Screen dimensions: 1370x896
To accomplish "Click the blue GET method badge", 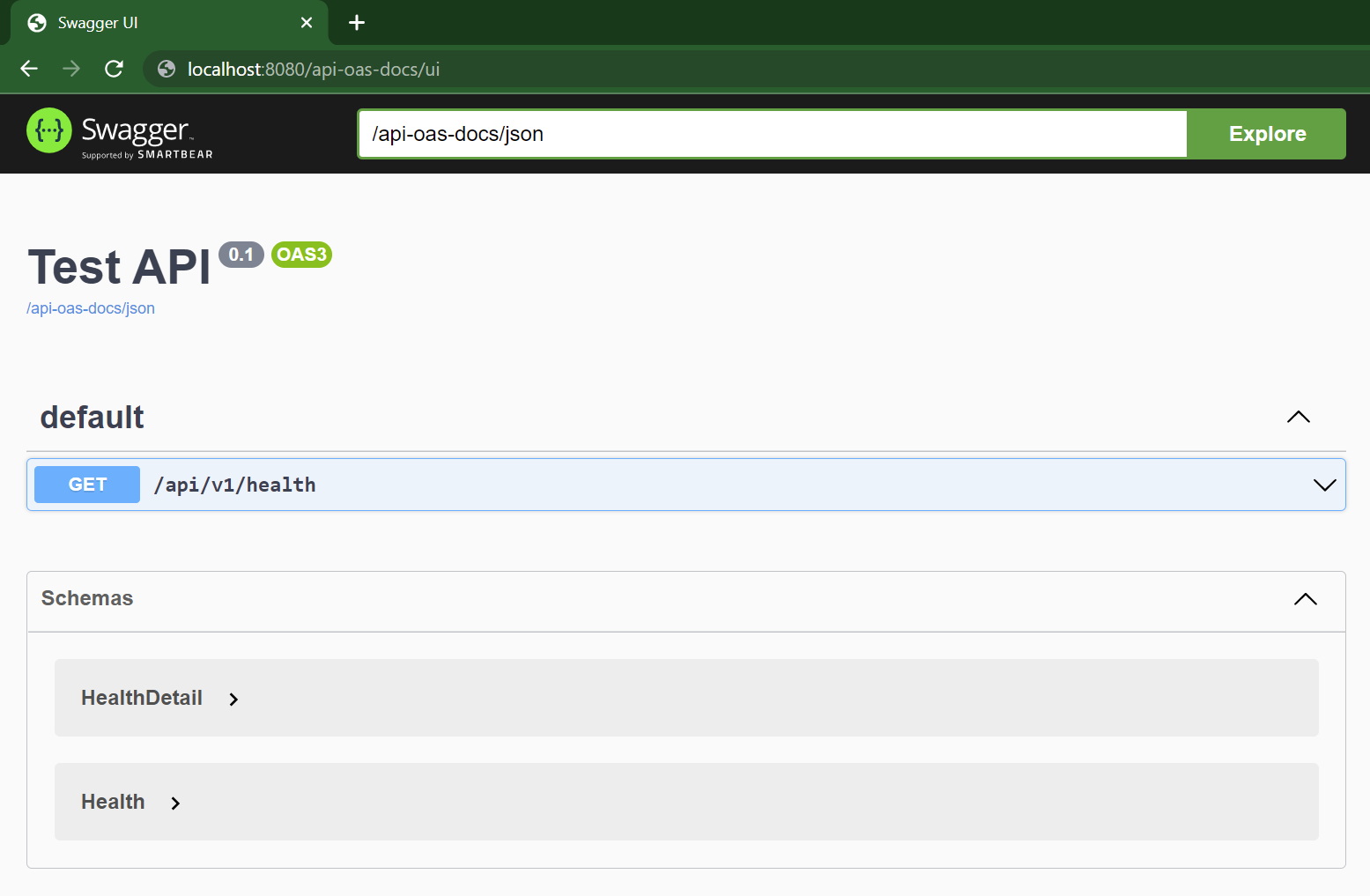I will point(87,485).
